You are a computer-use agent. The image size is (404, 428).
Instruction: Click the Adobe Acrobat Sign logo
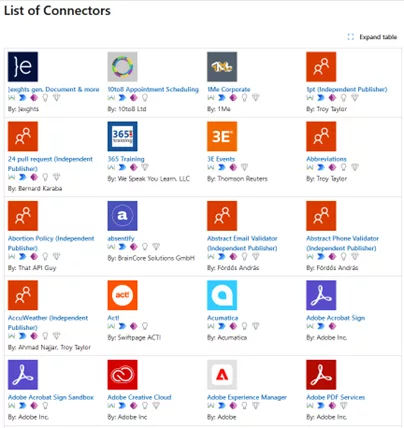coord(321,295)
